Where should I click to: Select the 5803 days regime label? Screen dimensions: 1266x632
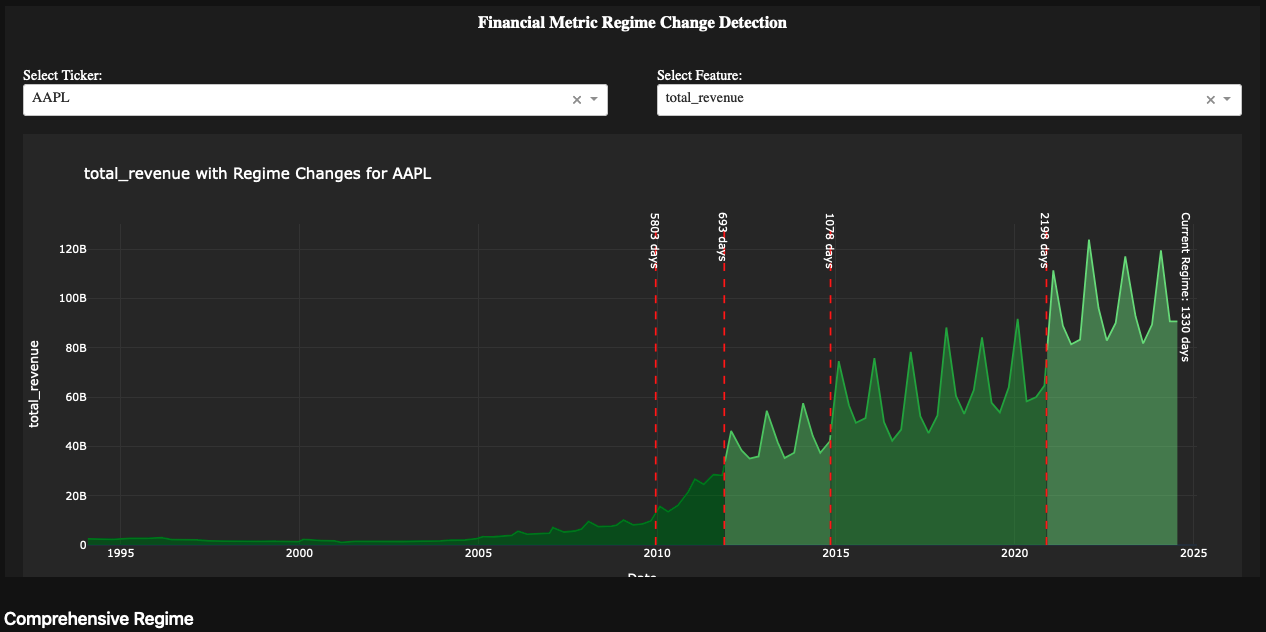point(654,240)
